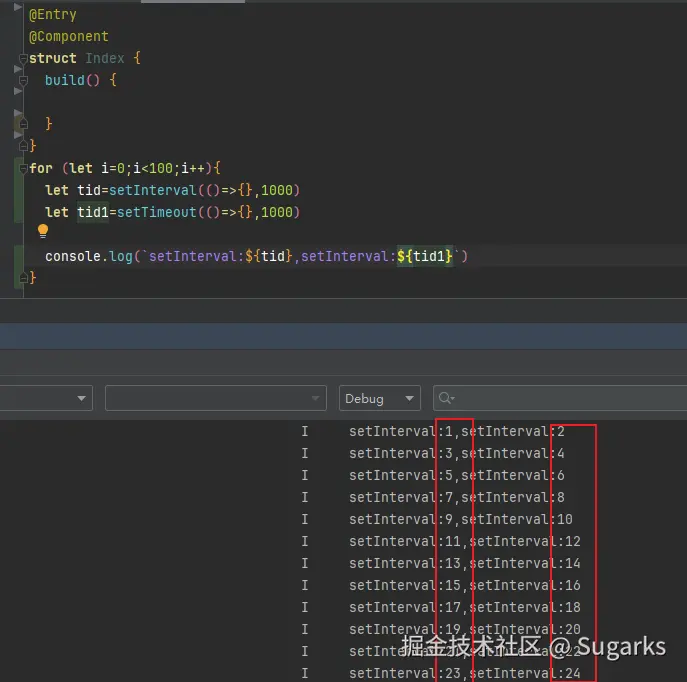Select log line setInterval:13,setInterval:14
This screenshot has height=682, width=687.
pyautogui.click(x=464, y=563)
